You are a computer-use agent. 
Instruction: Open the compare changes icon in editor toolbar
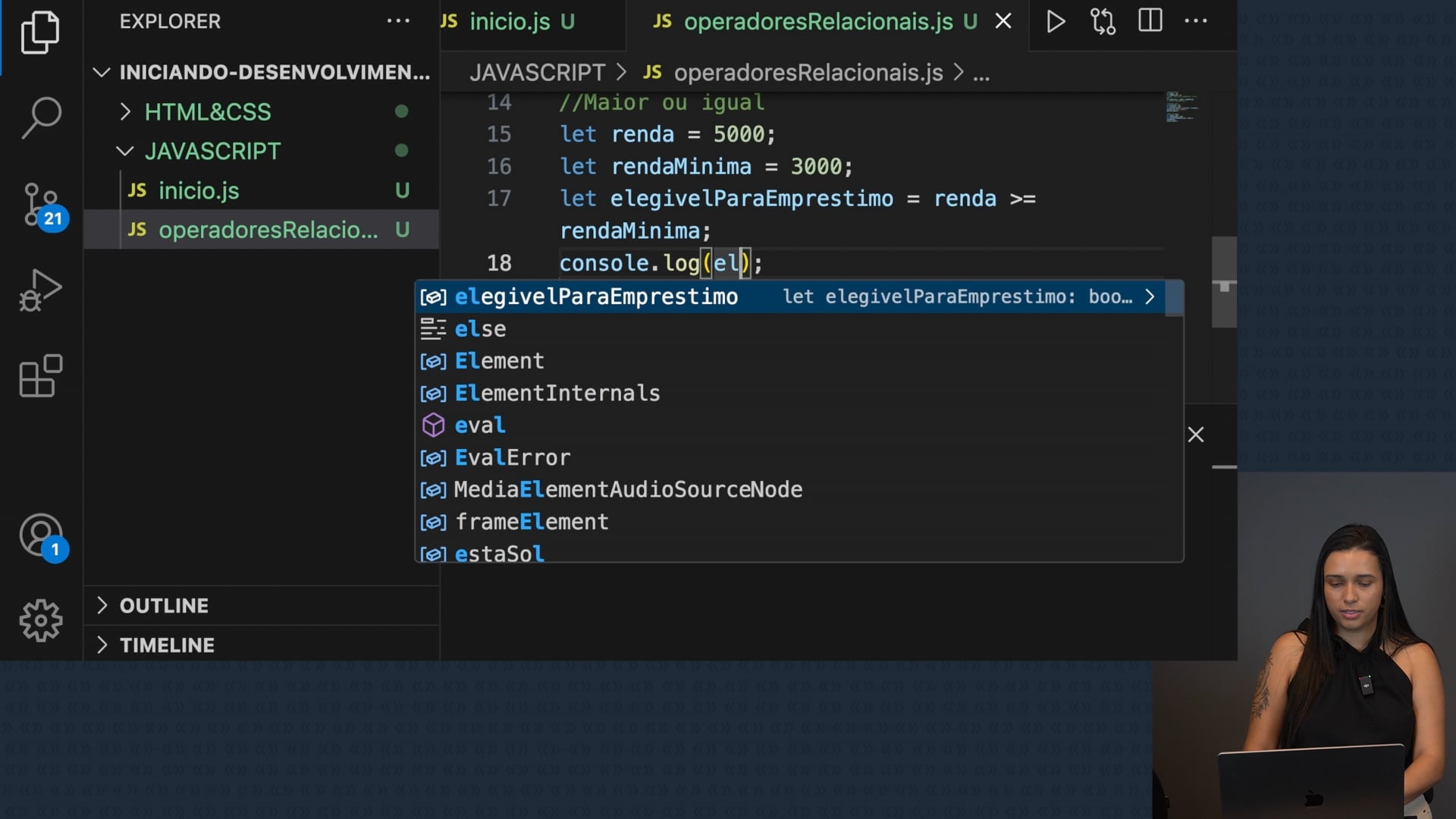click(x=1103, y=21)
